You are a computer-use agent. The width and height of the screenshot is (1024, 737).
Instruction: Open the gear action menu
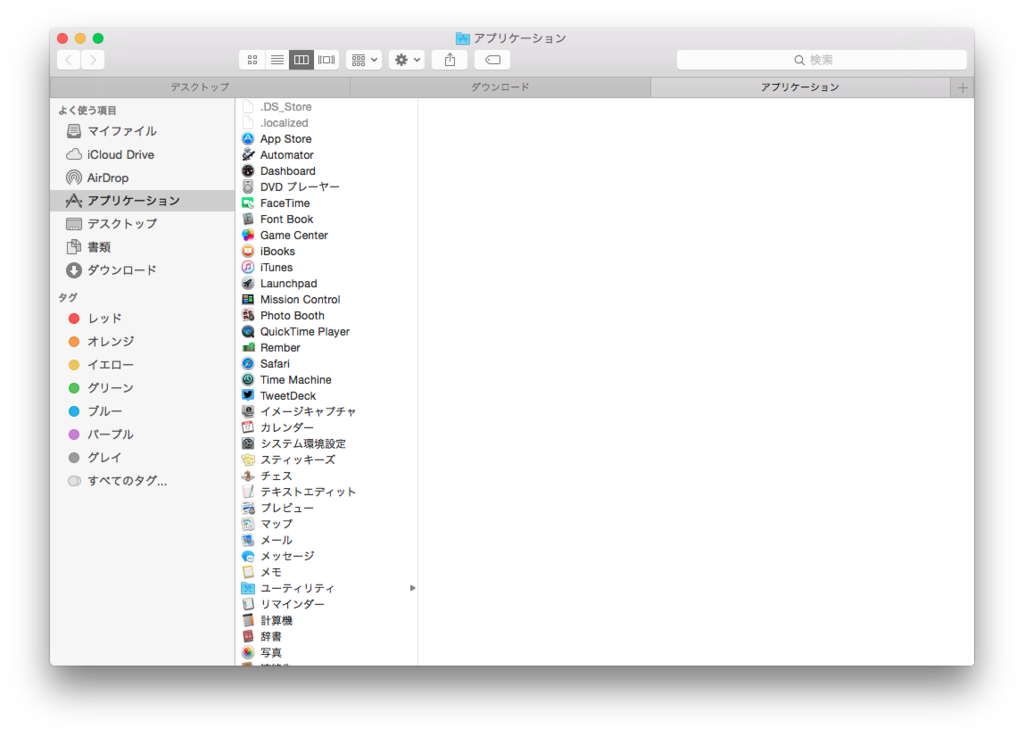click(x=407, y=60)
